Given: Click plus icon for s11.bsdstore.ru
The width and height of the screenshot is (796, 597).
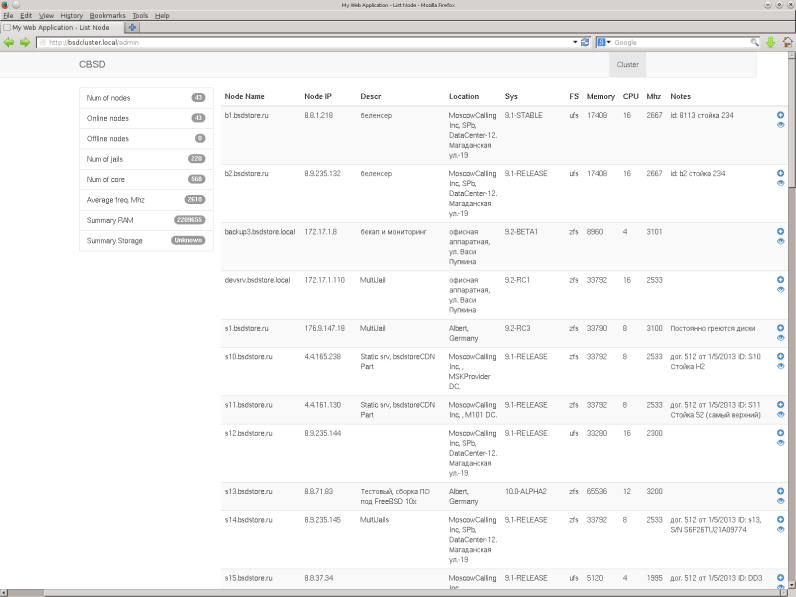Looking at the screenshot, I should pyautogui.click(x=780, y=405).
